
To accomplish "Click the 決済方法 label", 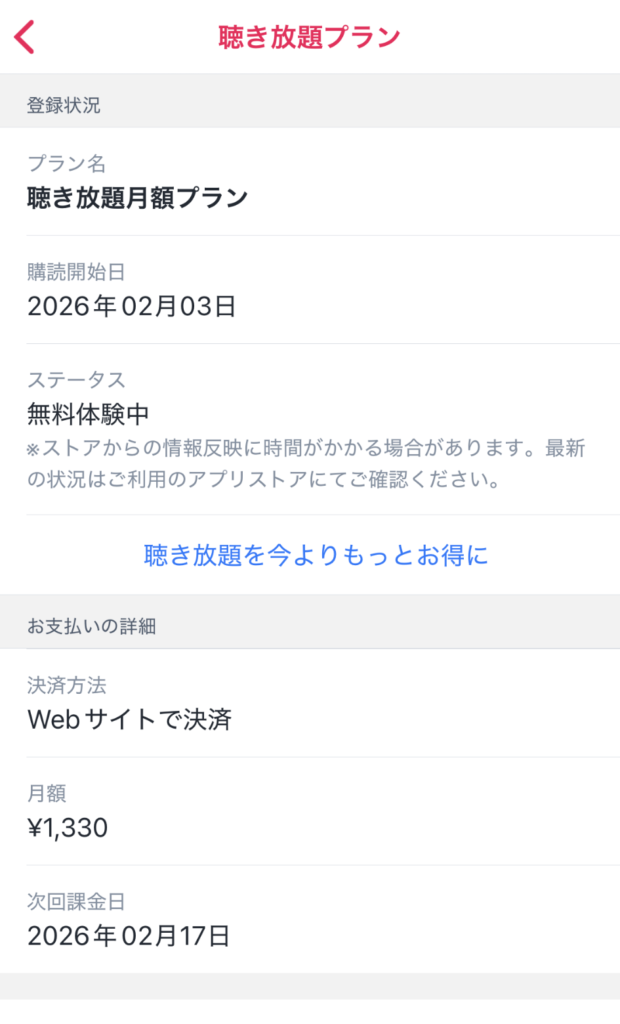I will (66, 686).
